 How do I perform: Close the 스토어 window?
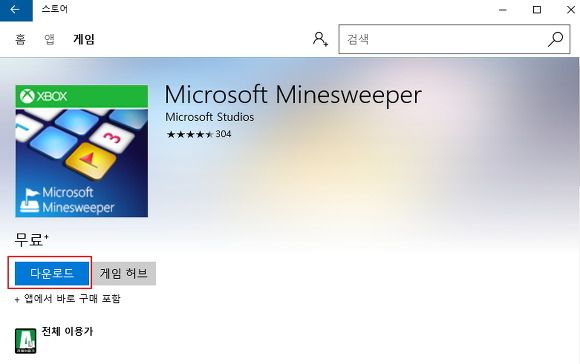coord(571,10)
